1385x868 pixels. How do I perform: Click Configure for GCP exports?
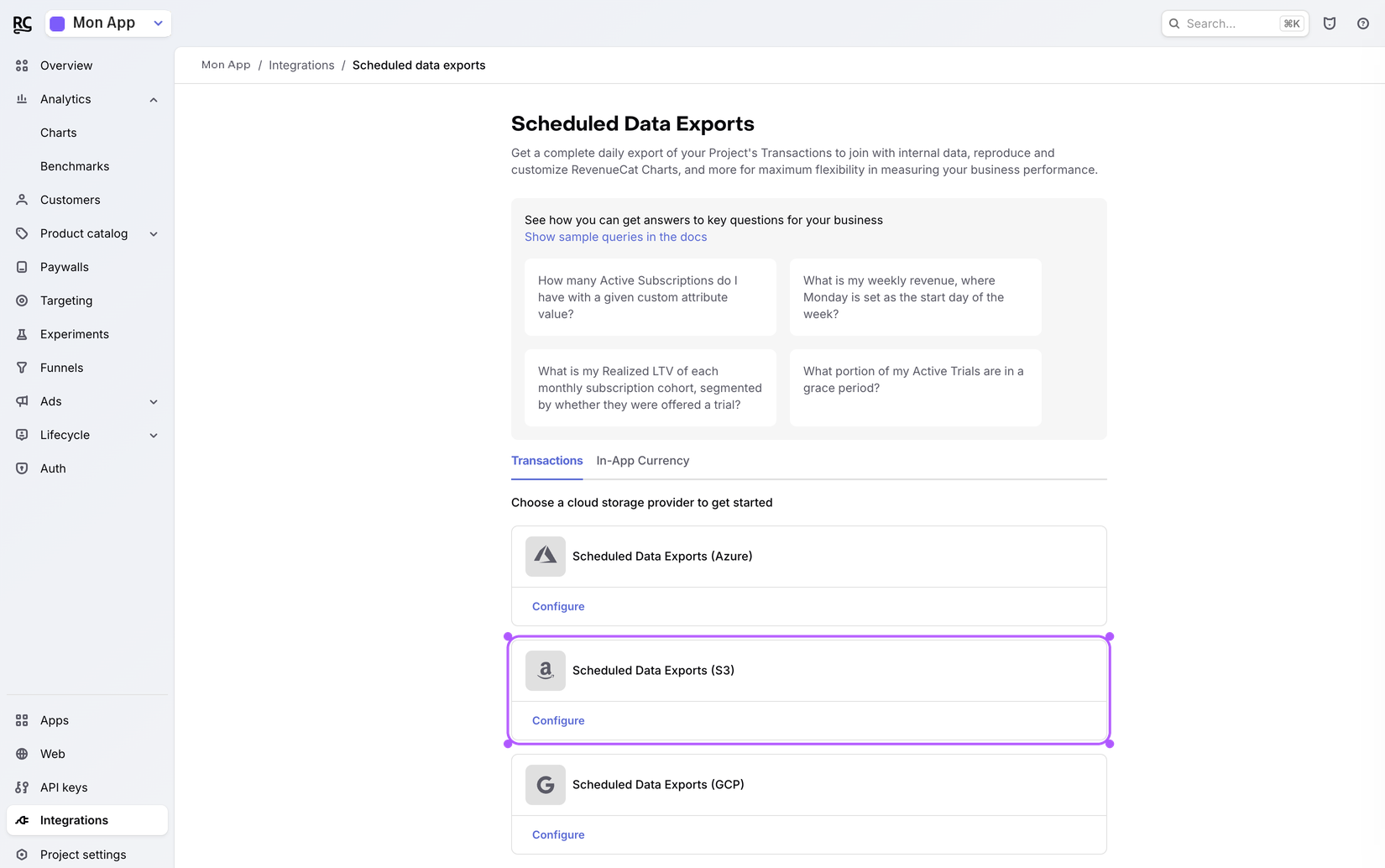[558, 834]
